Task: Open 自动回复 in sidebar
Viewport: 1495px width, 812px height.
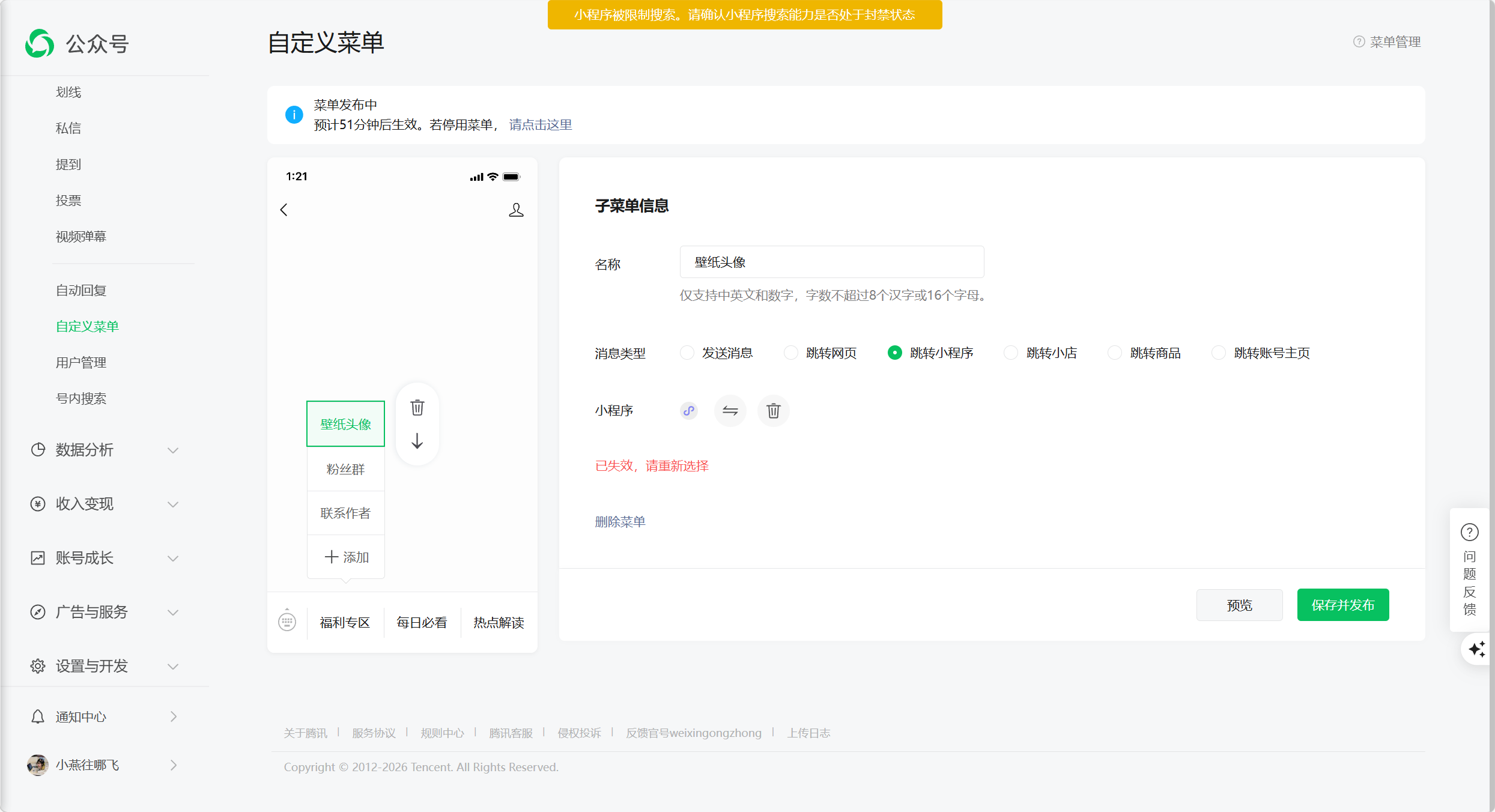Action: (x=81, y=291)
